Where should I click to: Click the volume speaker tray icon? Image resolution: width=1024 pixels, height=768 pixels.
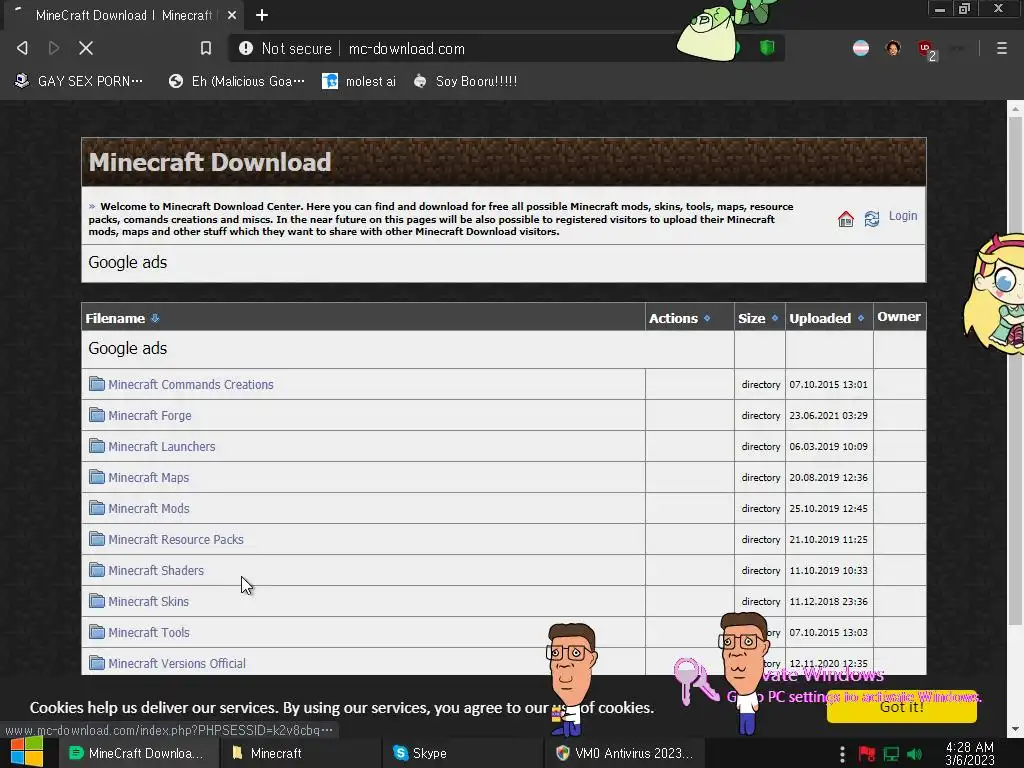pyautogui.click(x=916, y=754)
